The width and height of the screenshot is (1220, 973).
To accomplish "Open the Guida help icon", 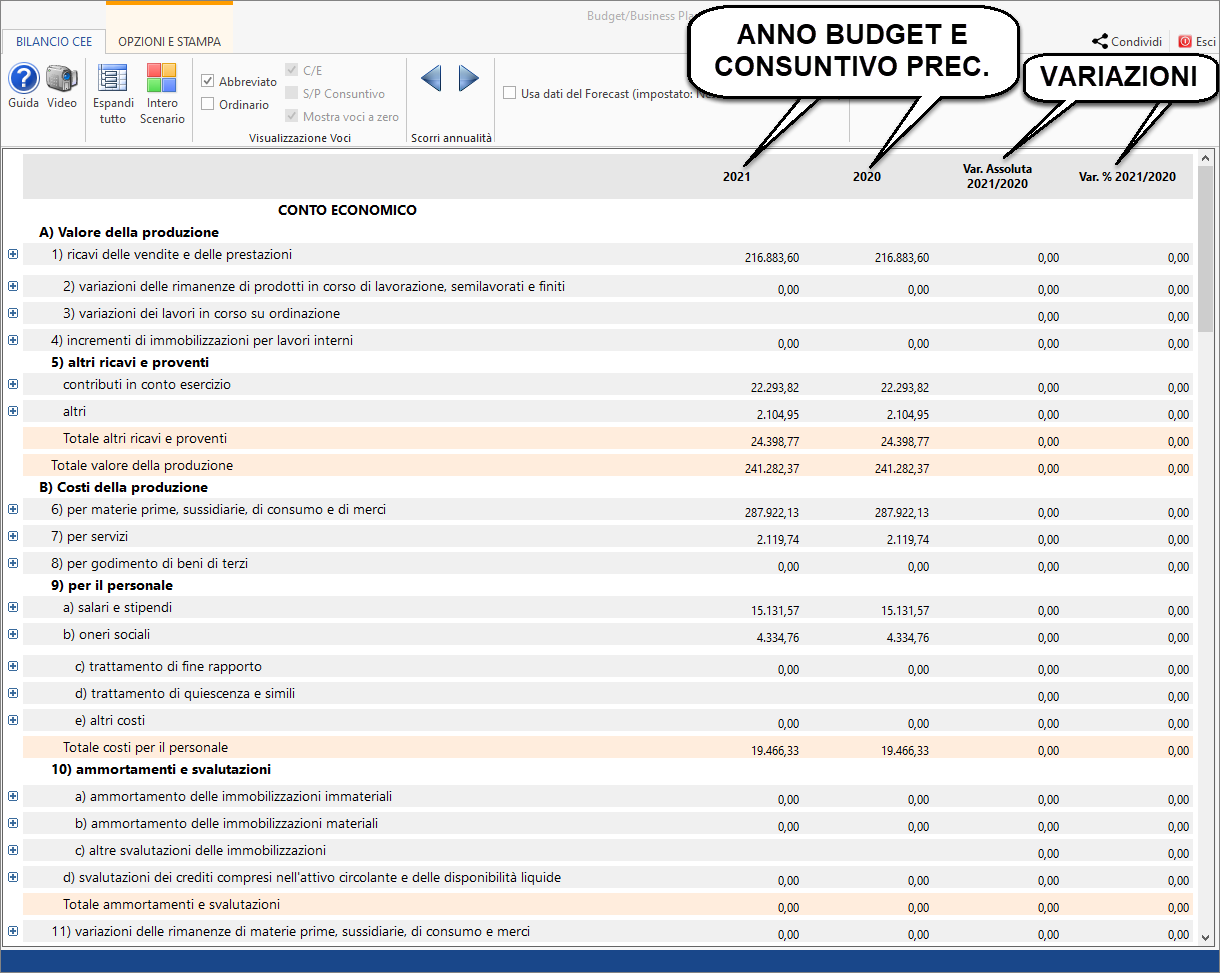I will tap(24, 78).
